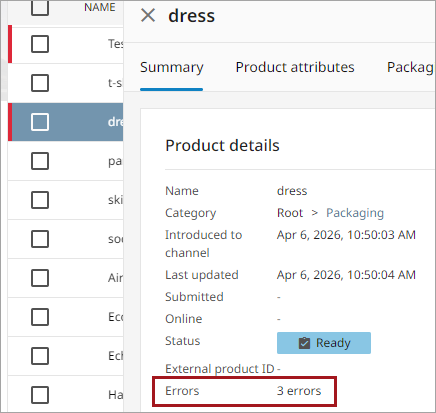Click the Ready status badge
The width and height of the screenshot is (436, 413).
324,343
